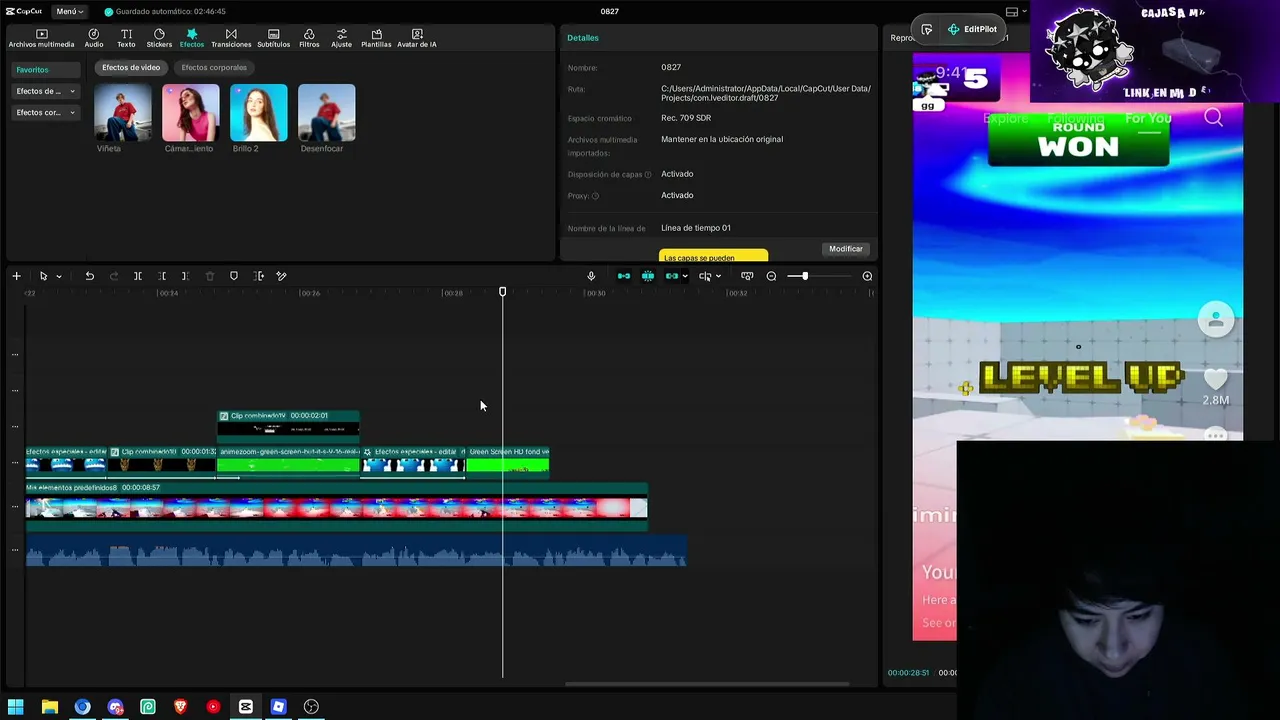This screenshot has height=720, width=1280.
Task: Open the Transiciones tab
Action: [x=231, y=38]
